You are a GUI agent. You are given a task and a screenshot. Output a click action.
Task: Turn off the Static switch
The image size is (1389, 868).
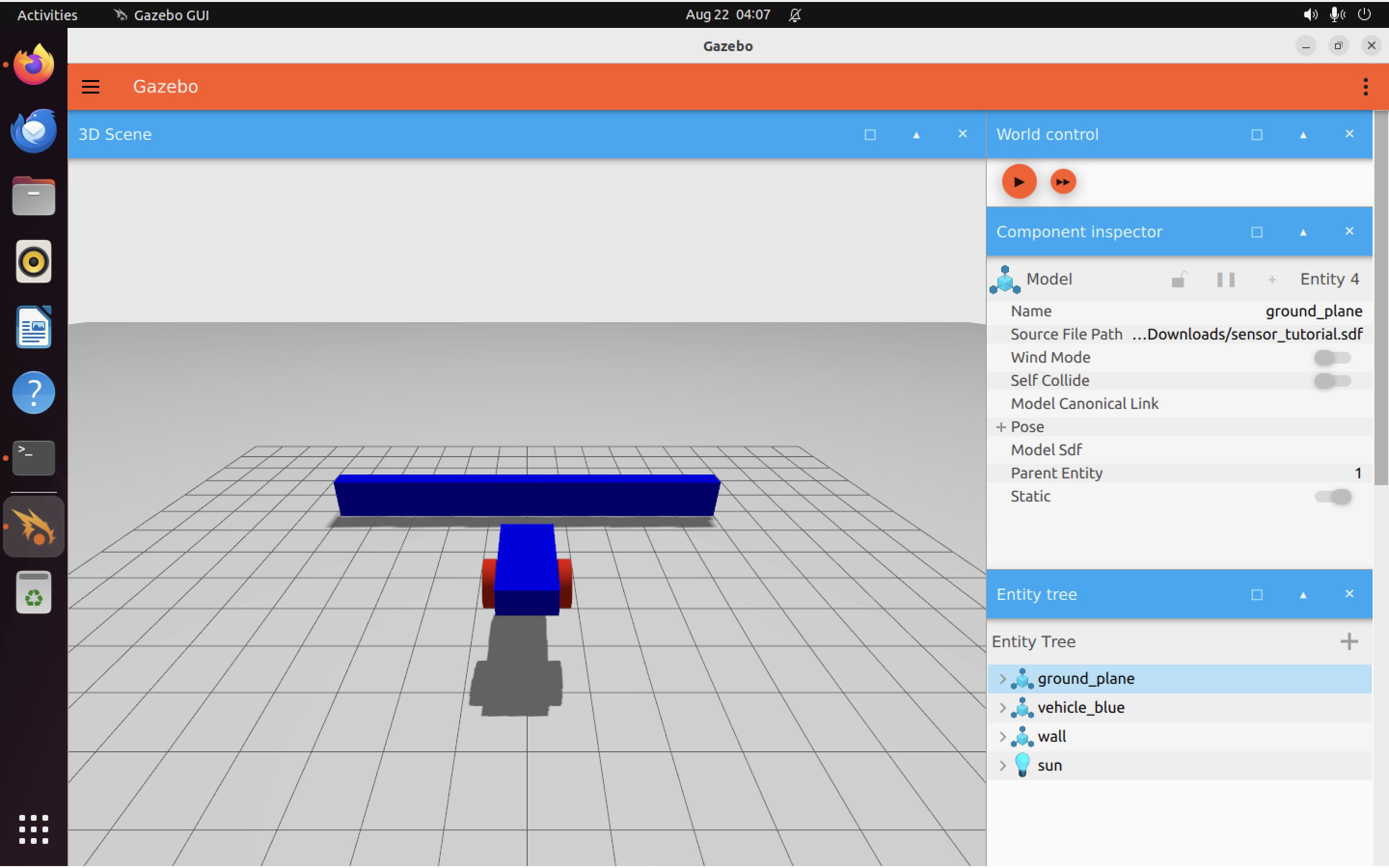click(x=1332, y=497)
